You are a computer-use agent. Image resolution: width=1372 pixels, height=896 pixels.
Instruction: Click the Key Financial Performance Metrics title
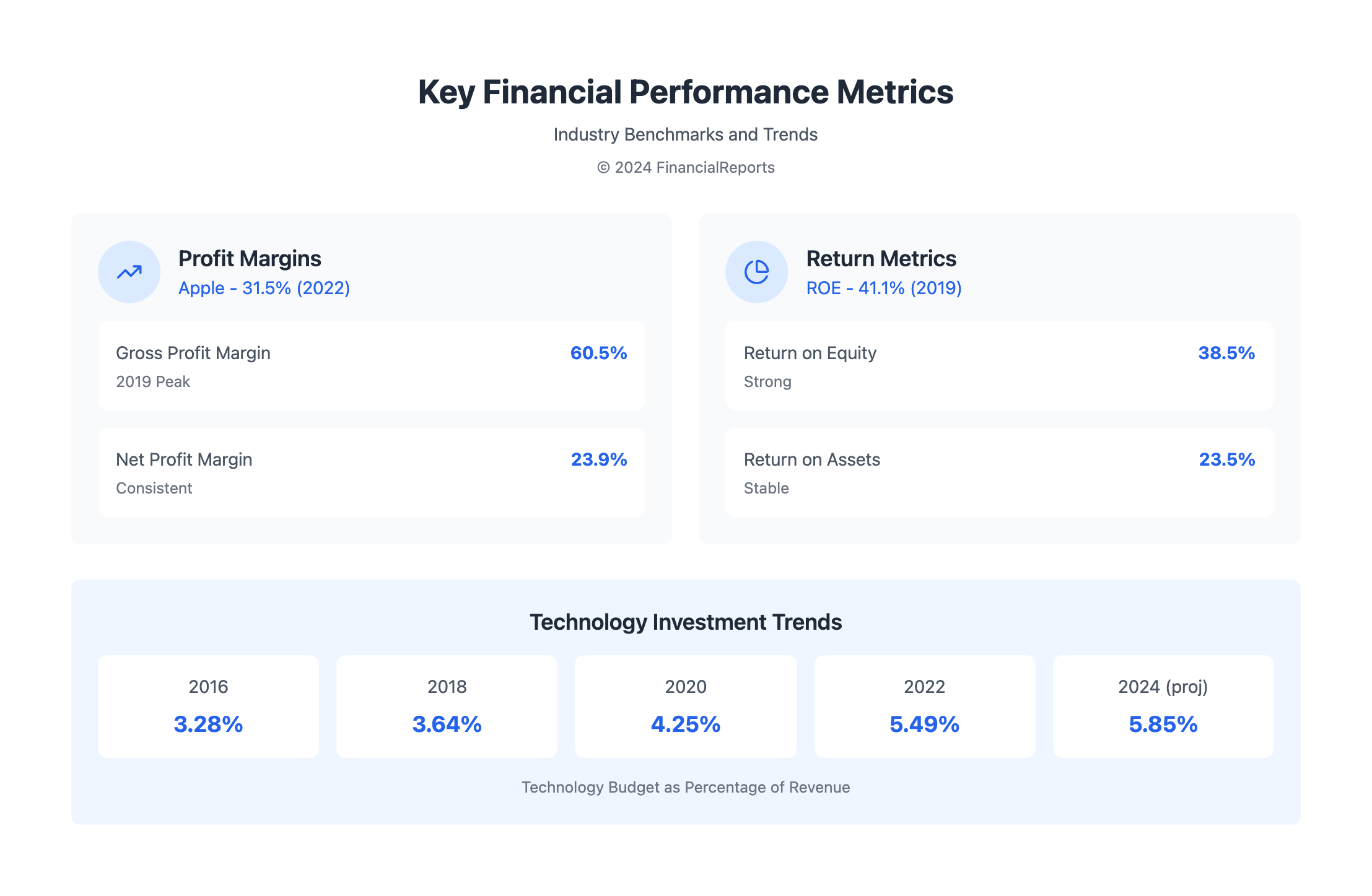click(686, 92)
